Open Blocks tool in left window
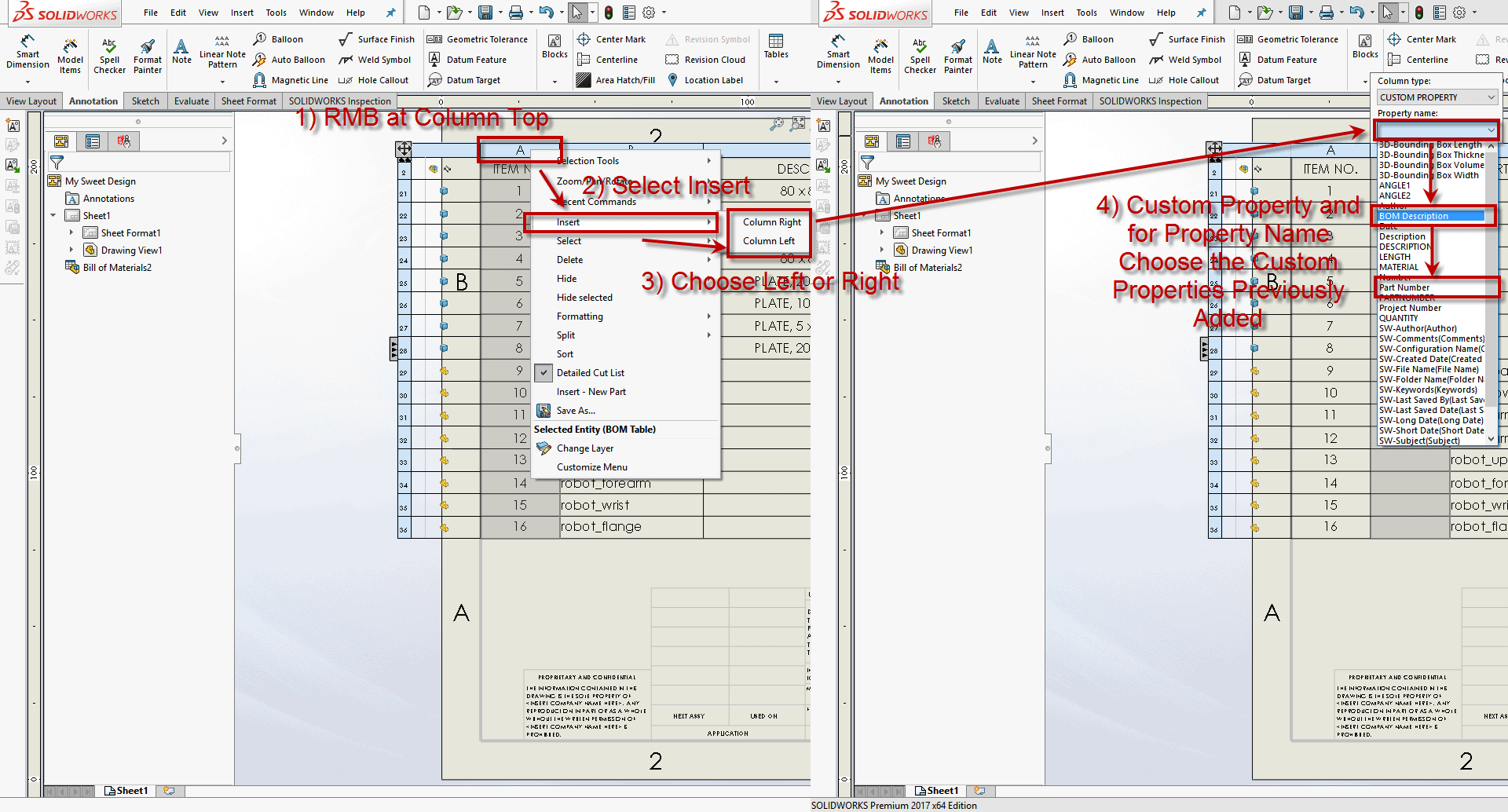 pyautogui.click(x=555, y=46)
